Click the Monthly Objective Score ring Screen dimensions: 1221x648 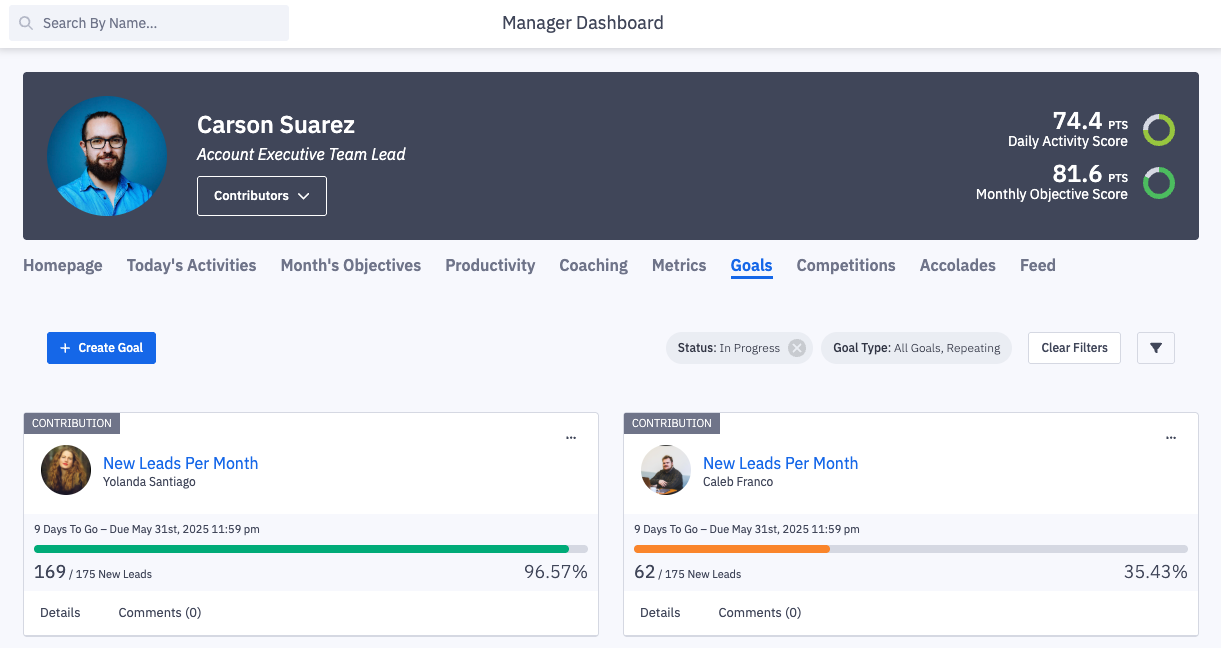pyautogui.click(x=1159, y=183)
